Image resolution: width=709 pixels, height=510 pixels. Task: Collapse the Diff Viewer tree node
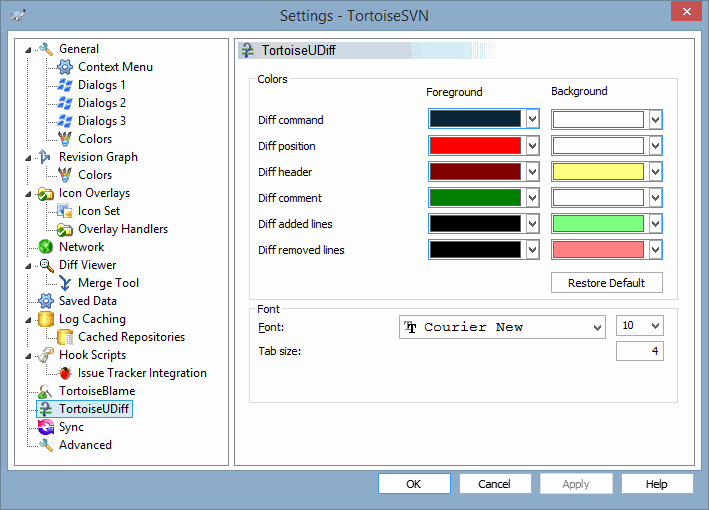pyautogui.click(x=28, y=266)
